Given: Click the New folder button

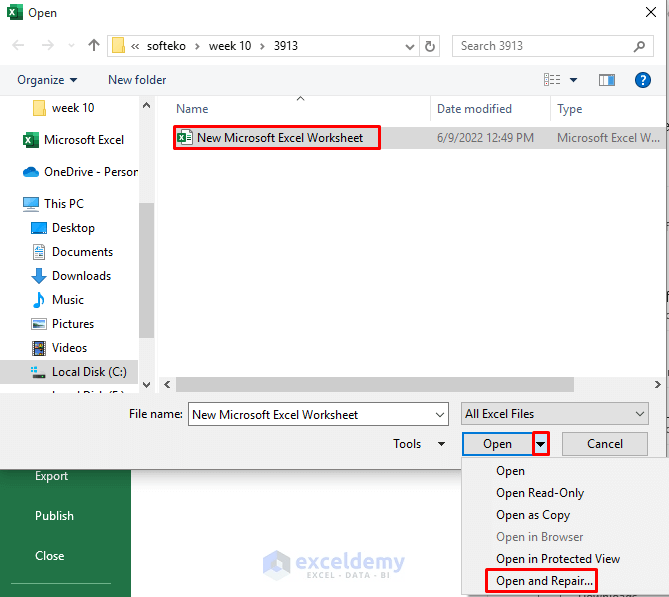Looking at the screenshot, I should pos(137,80).
